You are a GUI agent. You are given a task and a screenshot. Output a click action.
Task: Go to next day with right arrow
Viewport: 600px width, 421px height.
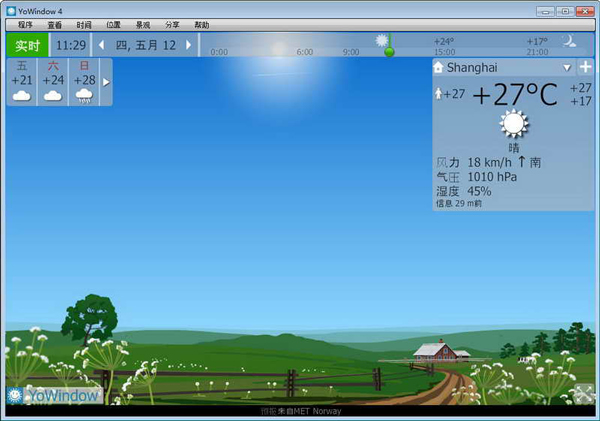(188, 45)
